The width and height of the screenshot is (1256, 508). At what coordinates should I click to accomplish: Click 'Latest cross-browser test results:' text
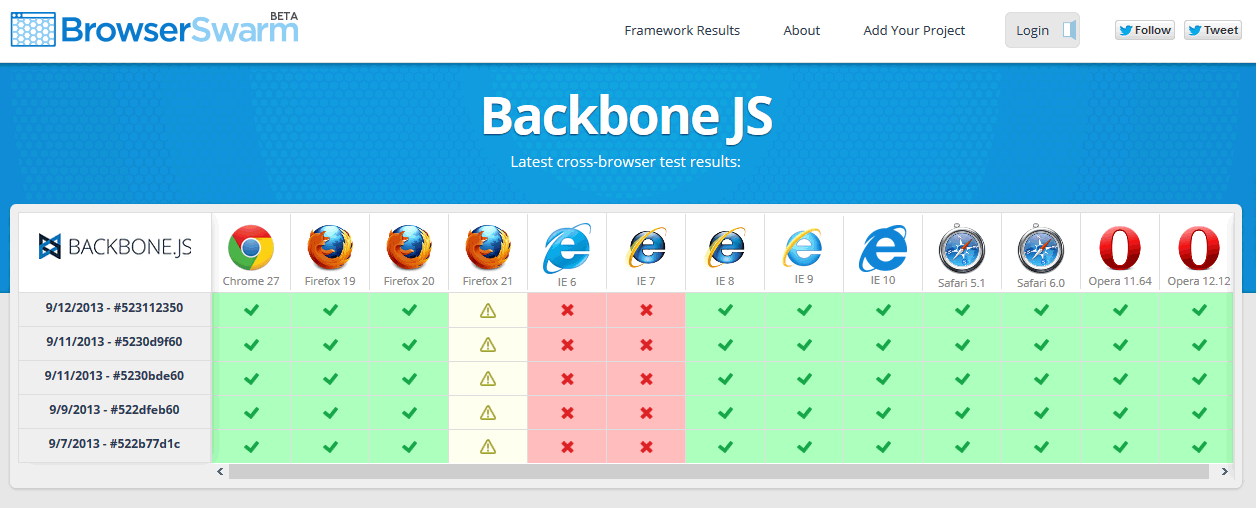625,161
